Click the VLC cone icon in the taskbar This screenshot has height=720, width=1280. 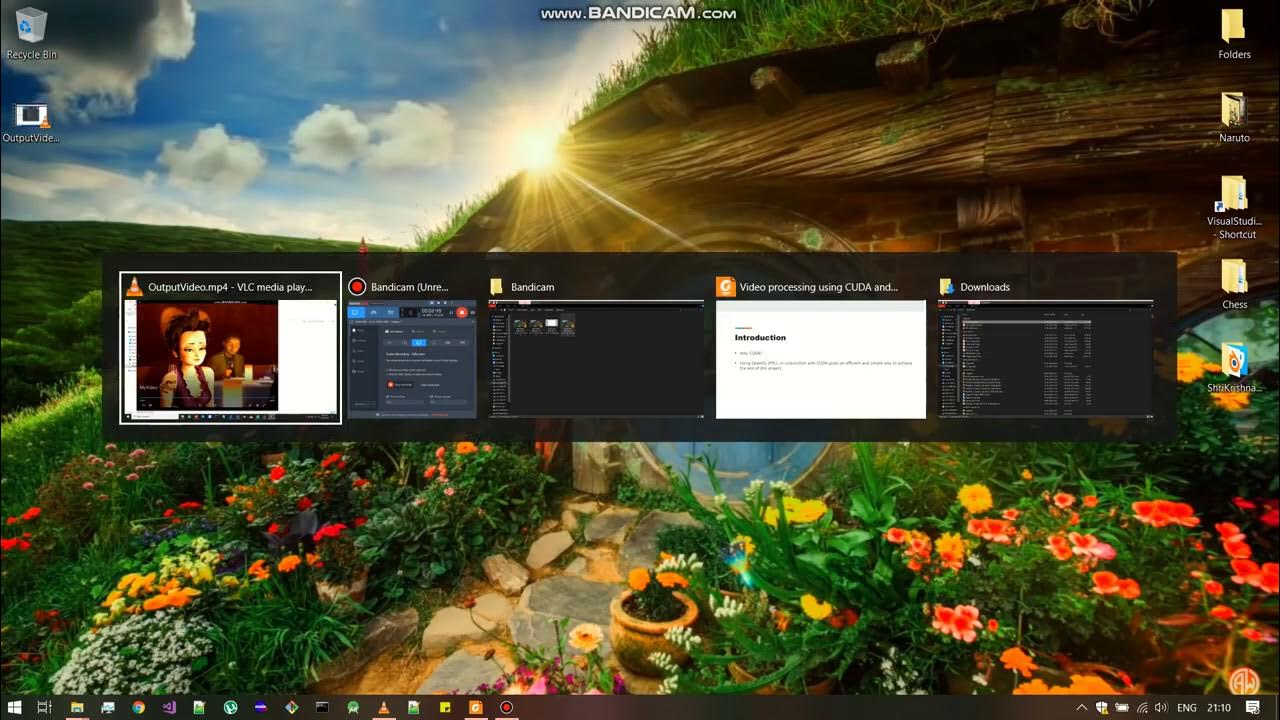pyautogui.click(x=383, y=707)
